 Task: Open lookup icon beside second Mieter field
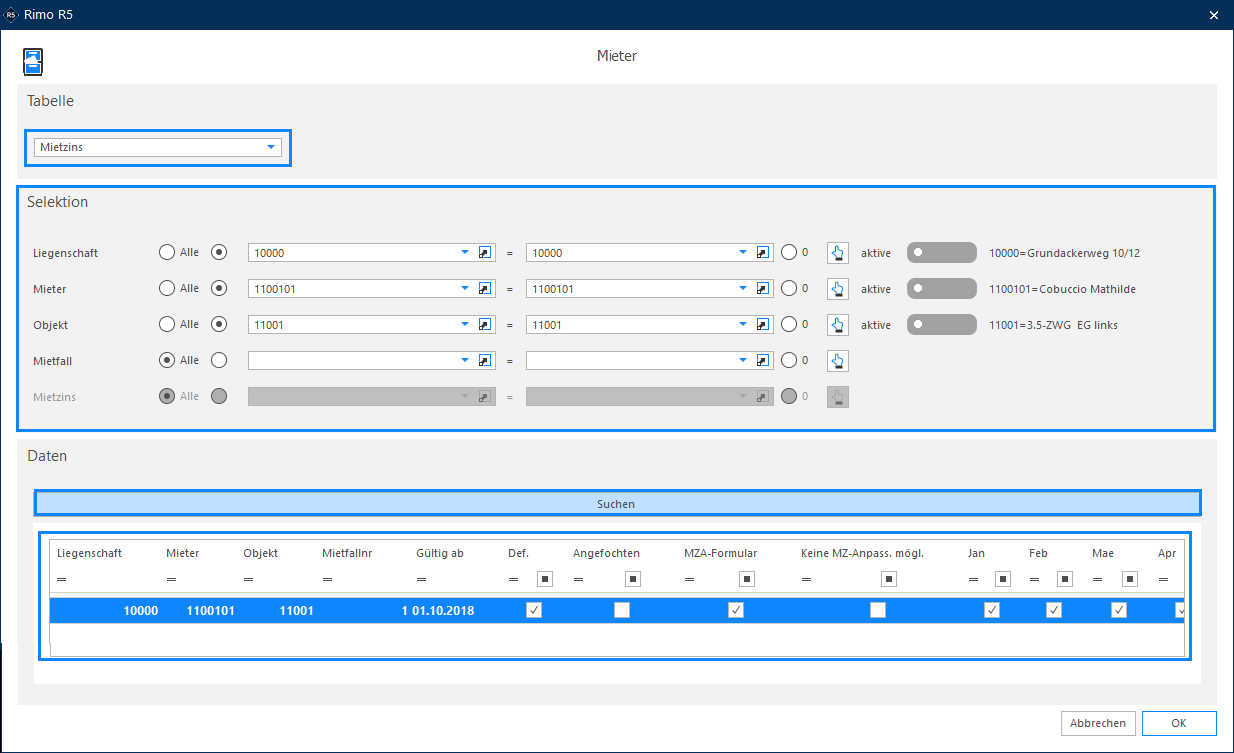(x=764, y=289)
